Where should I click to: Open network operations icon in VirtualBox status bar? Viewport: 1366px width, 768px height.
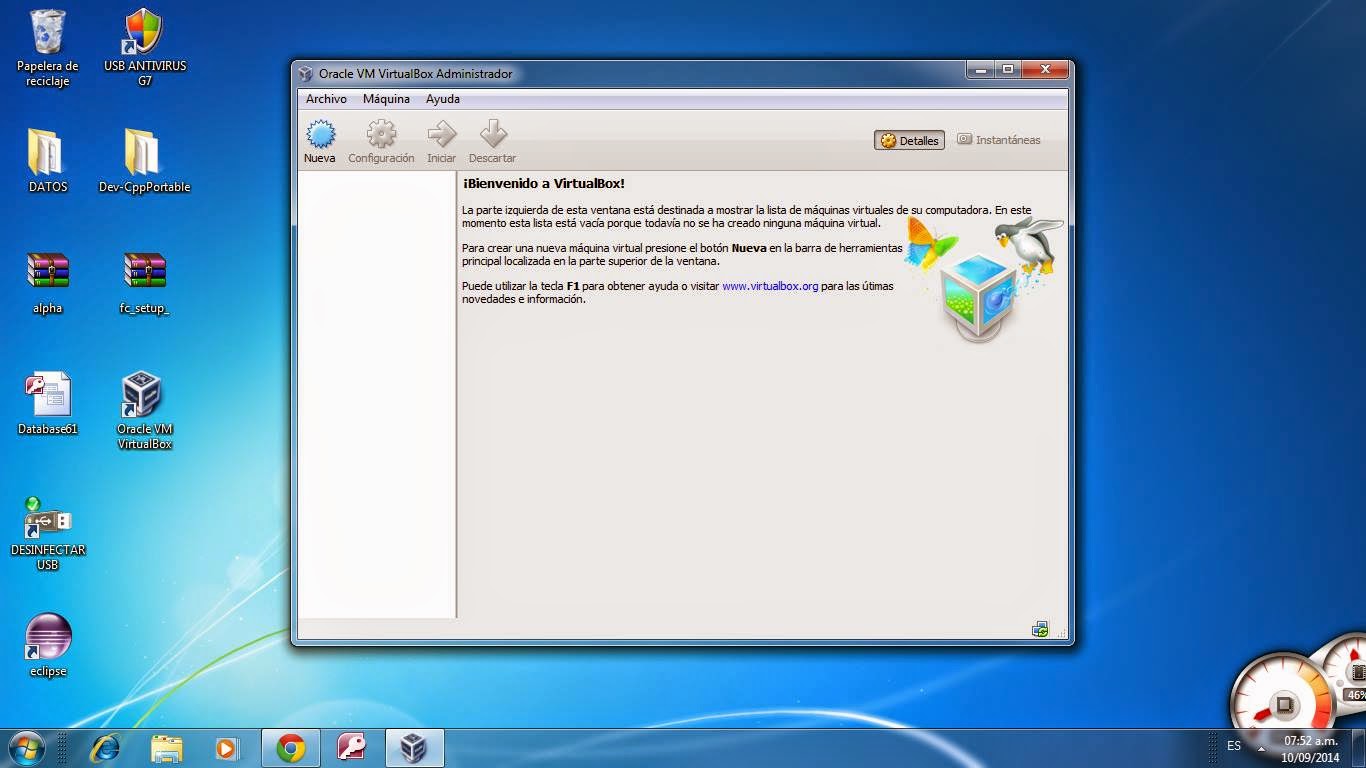point(1040,628)
